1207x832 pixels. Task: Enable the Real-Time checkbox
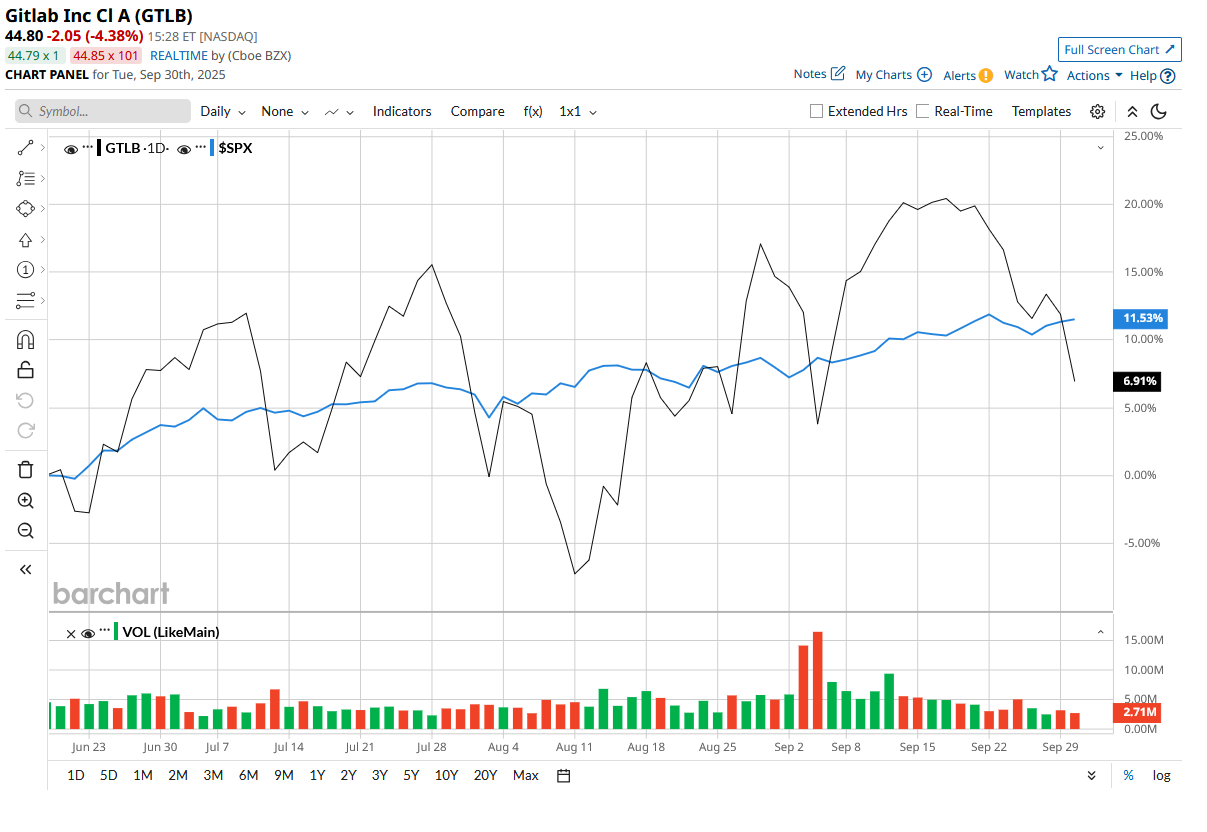point(923,111)
